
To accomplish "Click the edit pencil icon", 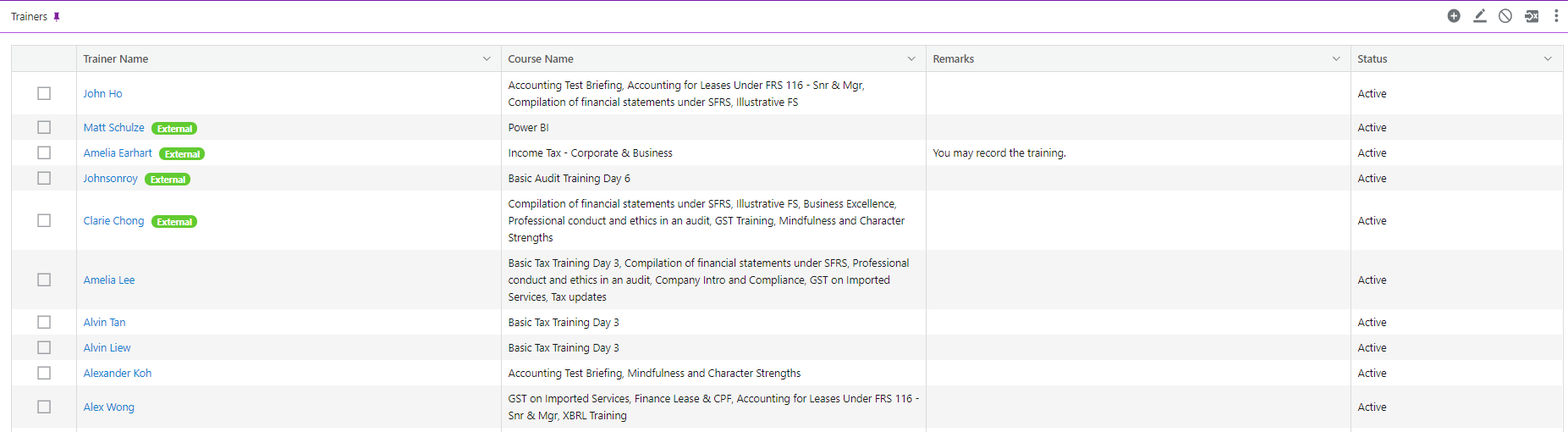I will pos(1480,16).
